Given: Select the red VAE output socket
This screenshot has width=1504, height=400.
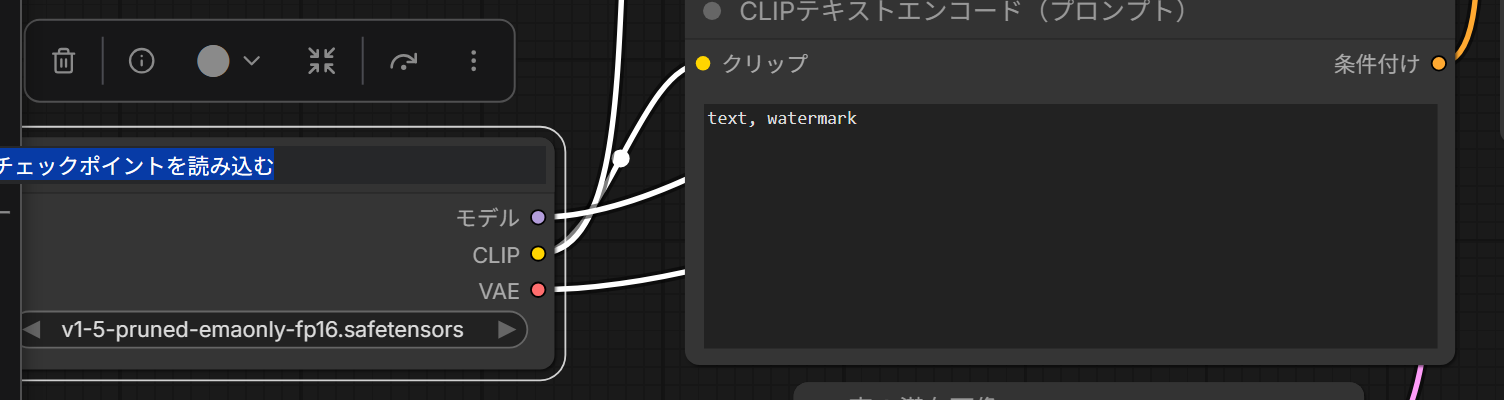Looking at the screenshot, I should pos(538,290).
